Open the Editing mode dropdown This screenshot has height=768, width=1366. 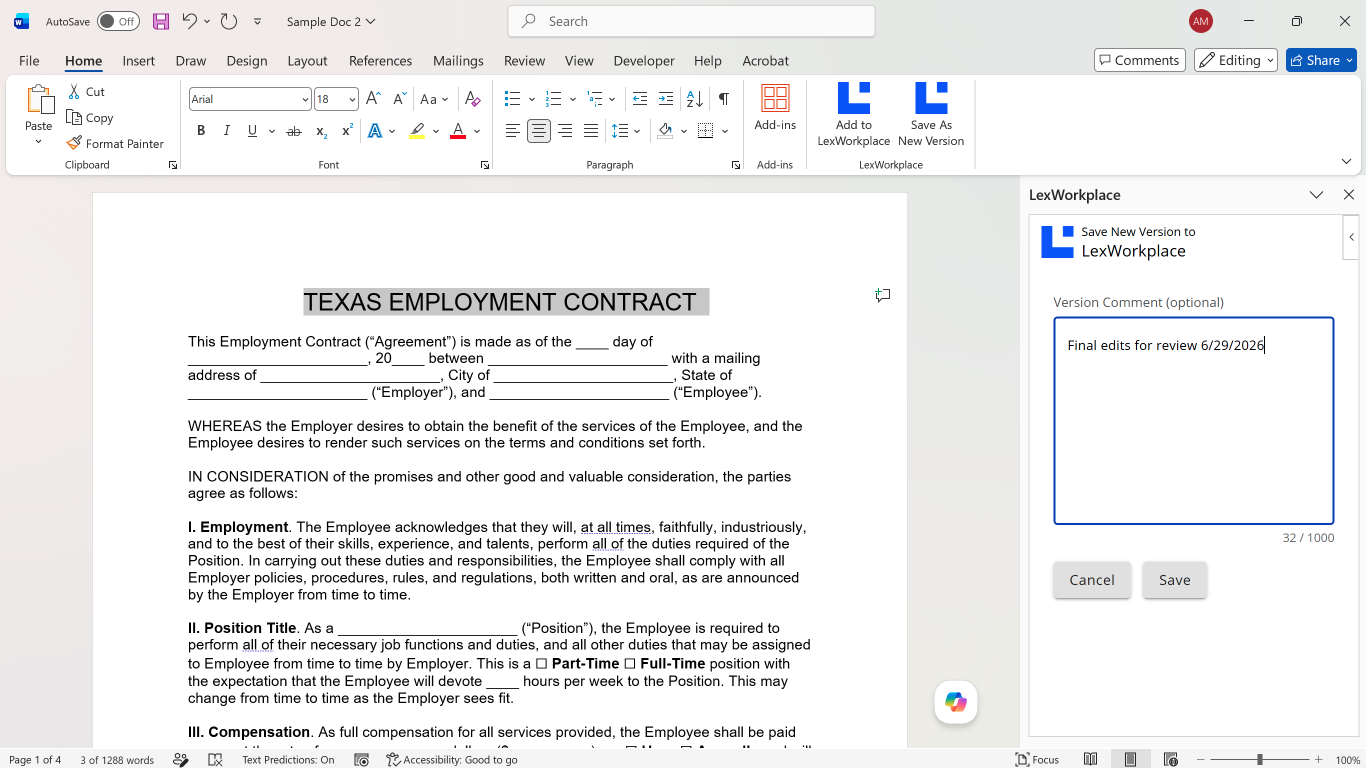(x=1236, y=60)
